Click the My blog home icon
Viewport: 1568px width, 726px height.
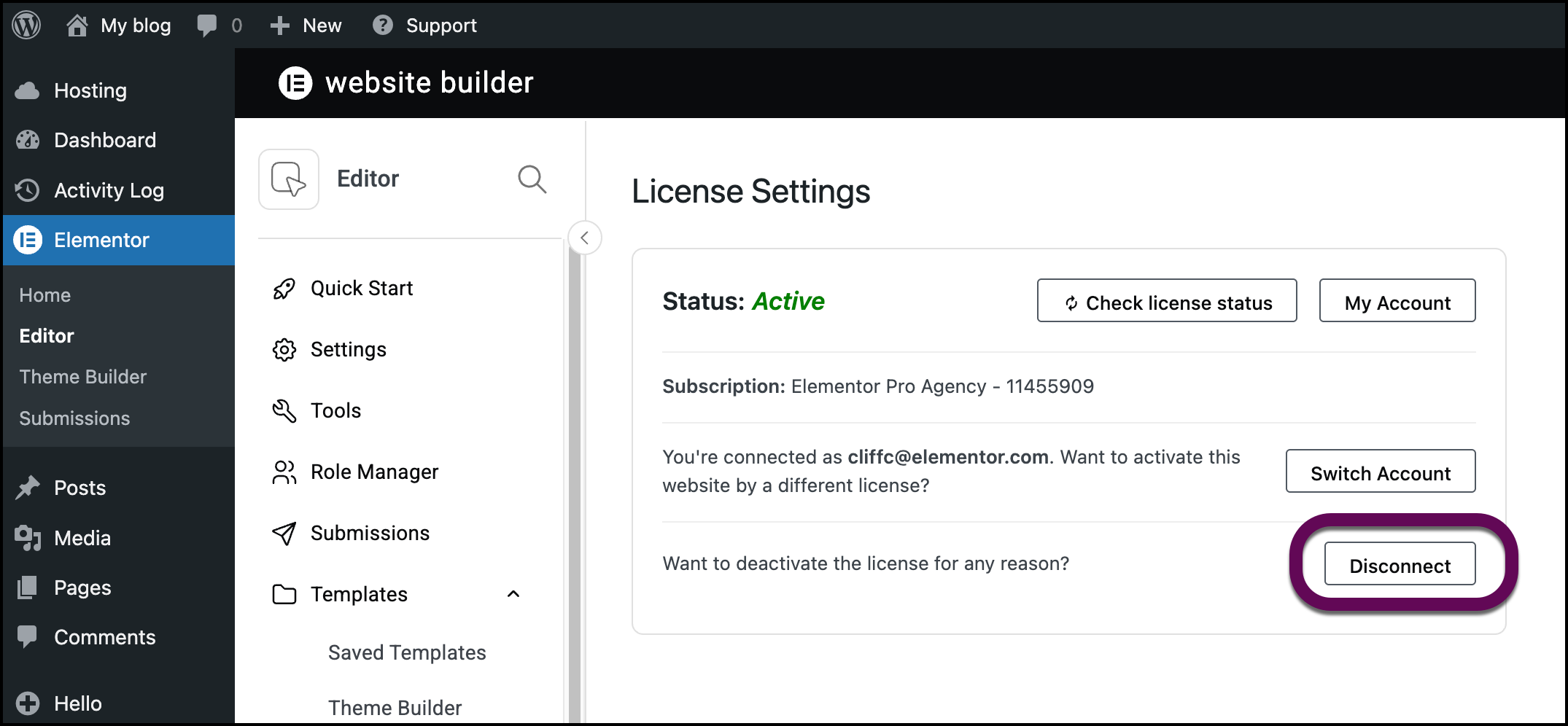tap(77, 26)
